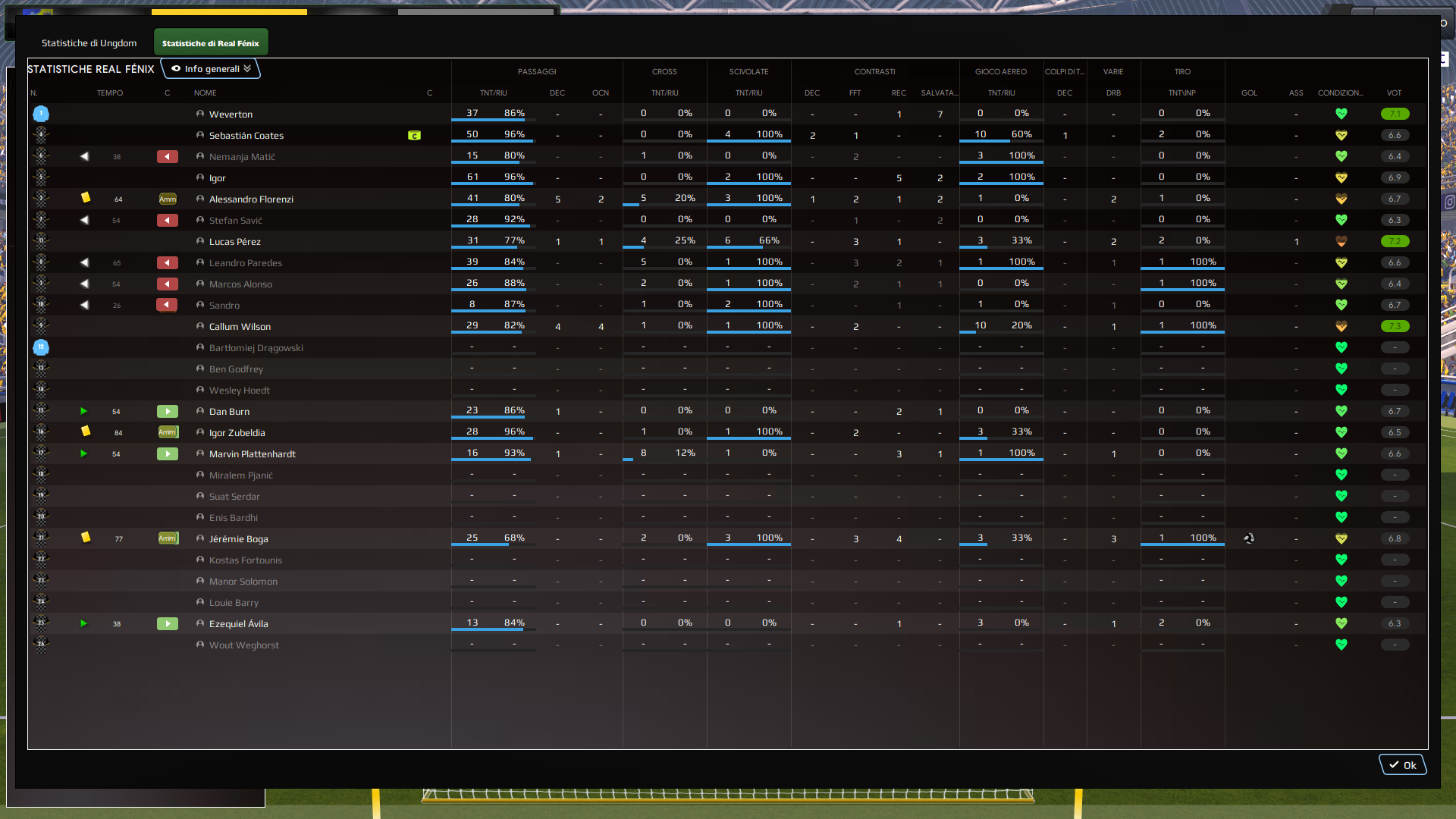Click PASSAGGI group header

537,71
